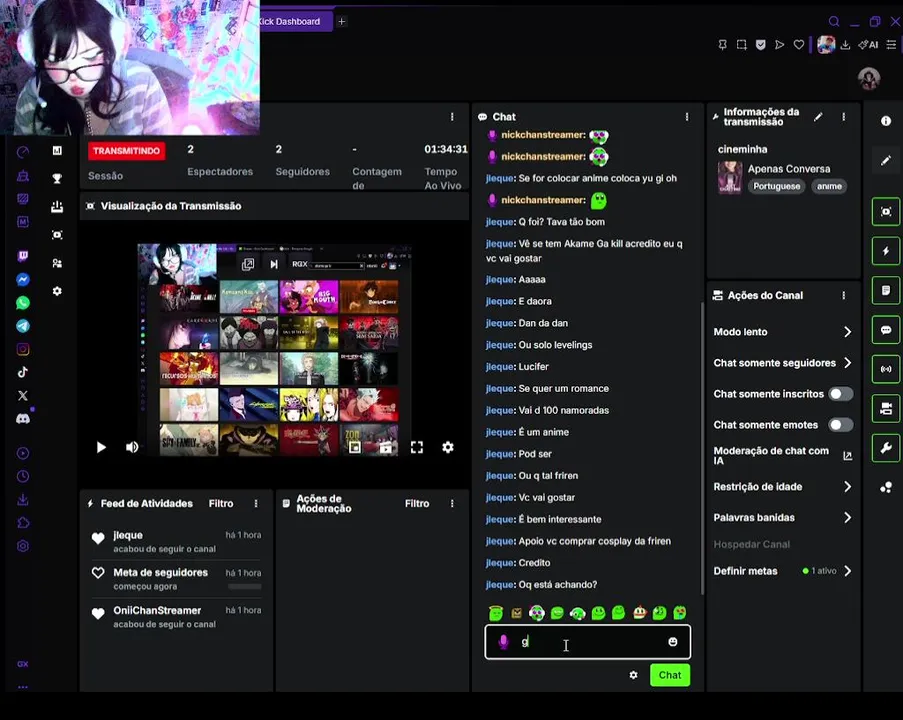Click the Portuguese language tag
The image size is (903, 720).
(776, 187)
